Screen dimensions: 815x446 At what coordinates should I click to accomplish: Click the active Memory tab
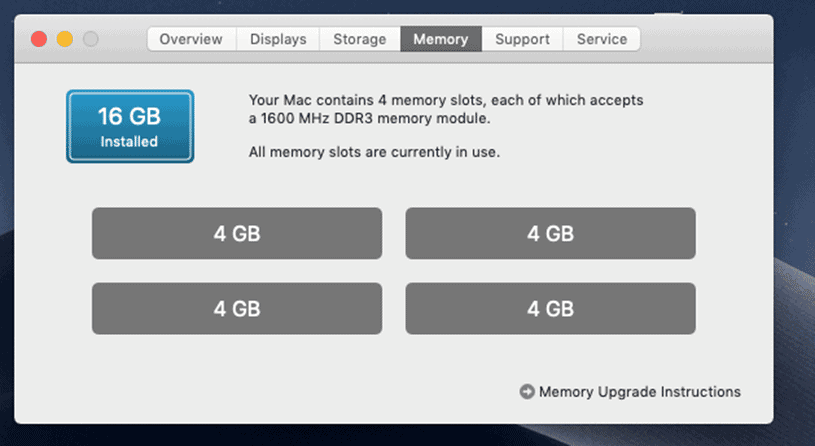tap(441, 39)
